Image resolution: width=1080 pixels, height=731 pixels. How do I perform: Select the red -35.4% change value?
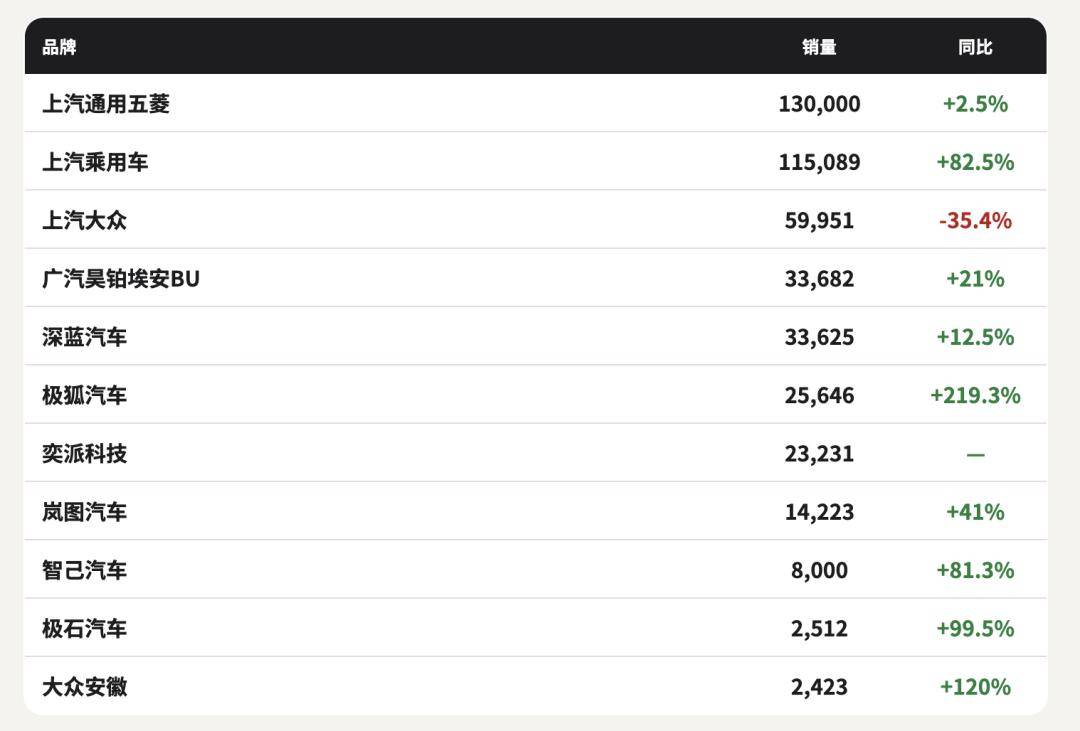point(975,220)
